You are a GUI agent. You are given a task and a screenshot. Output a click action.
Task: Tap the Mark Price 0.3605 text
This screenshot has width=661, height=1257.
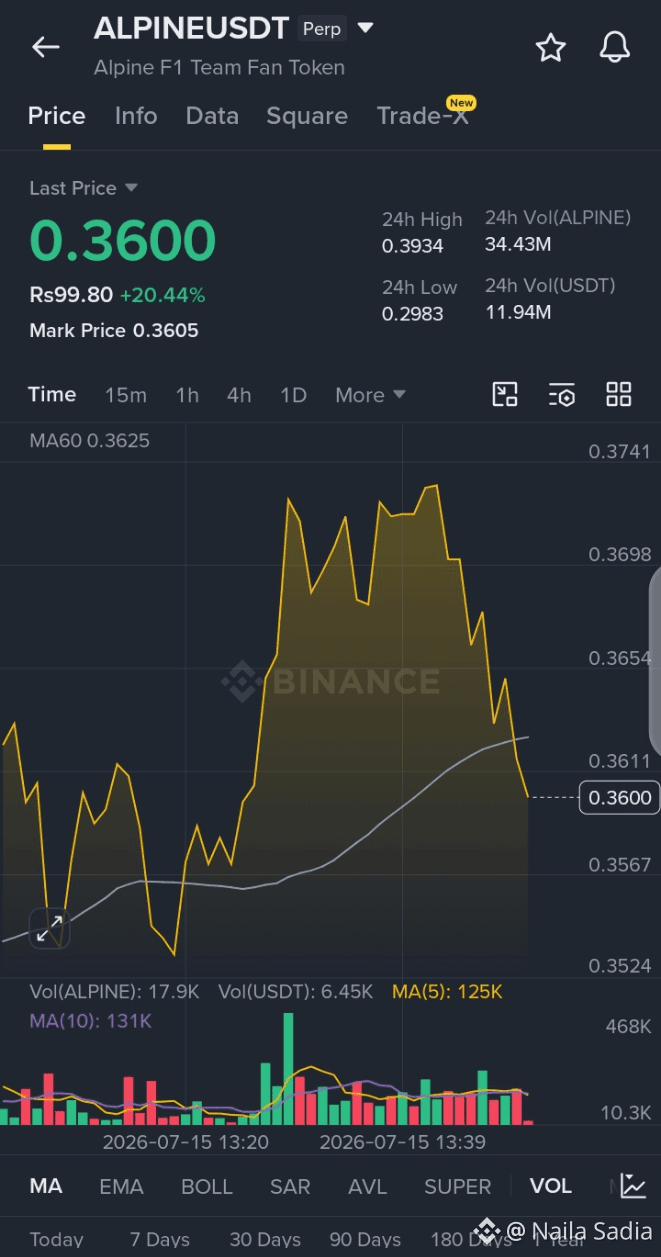tap(114, 331)
